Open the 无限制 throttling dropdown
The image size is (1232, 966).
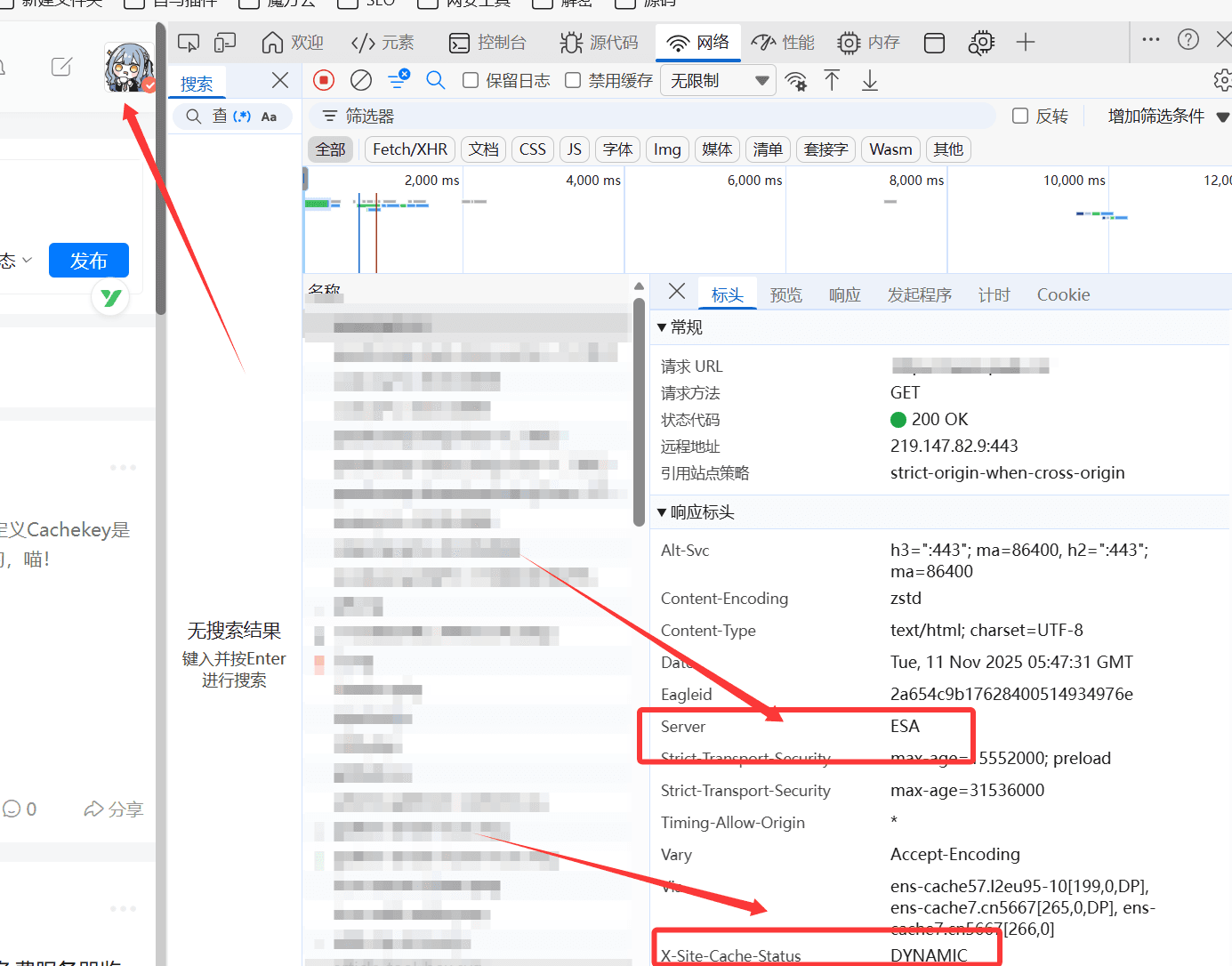coord(719,81)
